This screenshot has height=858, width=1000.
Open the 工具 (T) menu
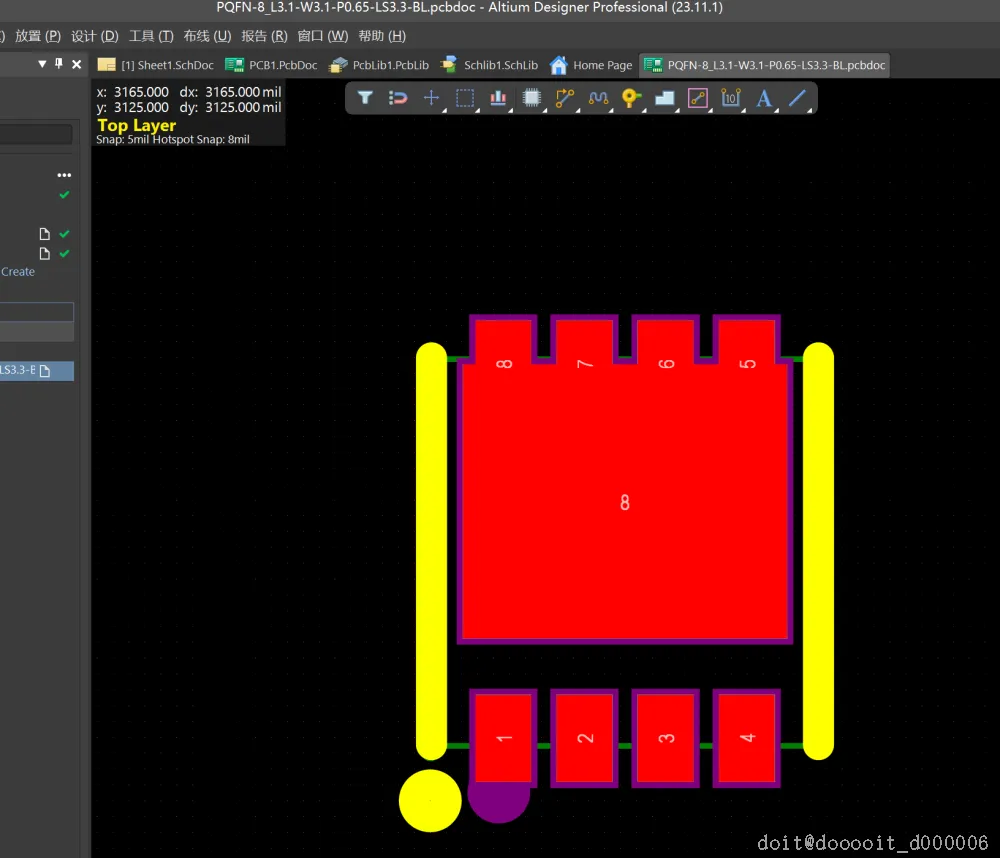coord(151,36)
